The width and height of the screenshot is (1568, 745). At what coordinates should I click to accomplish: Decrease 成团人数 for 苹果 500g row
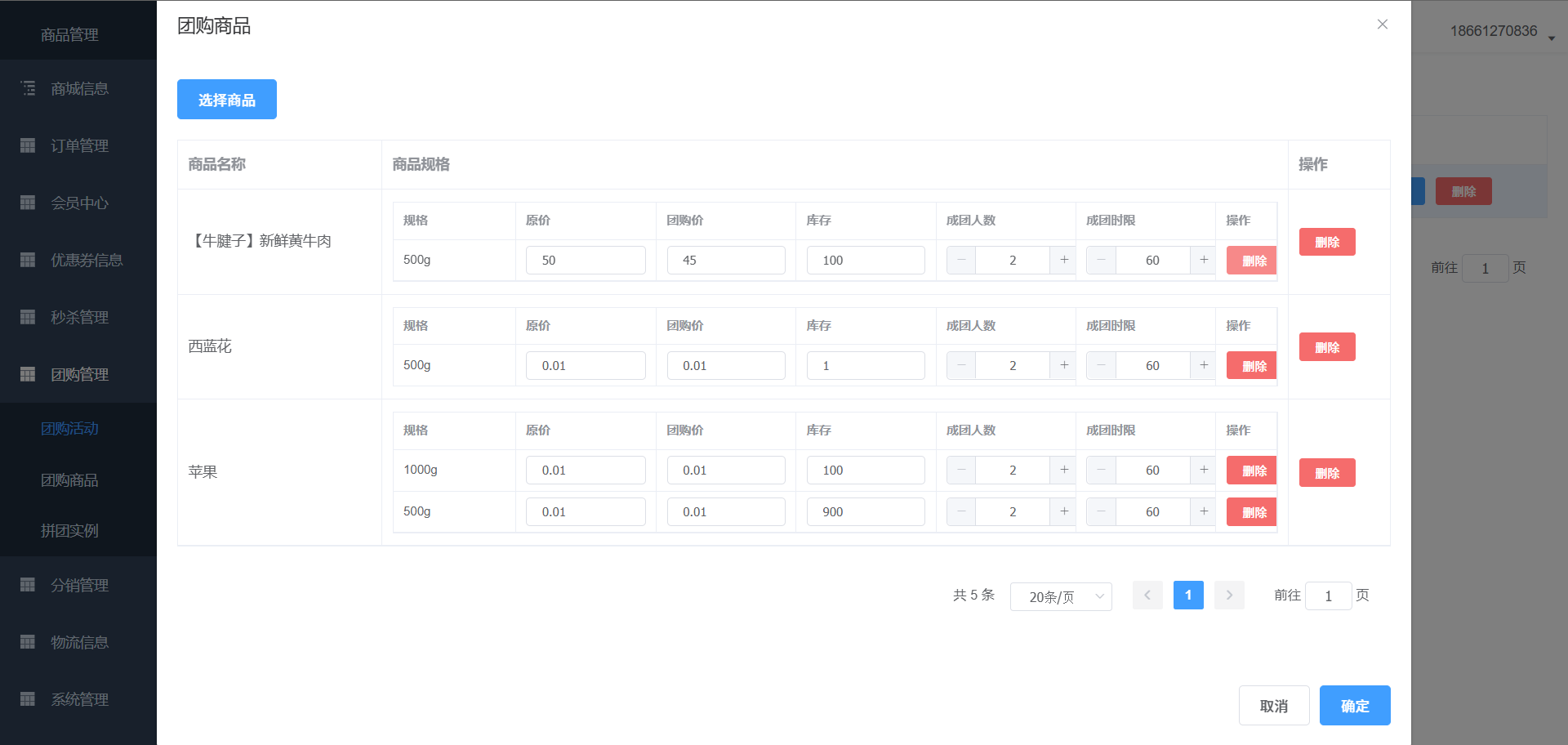tap(961, 511)
